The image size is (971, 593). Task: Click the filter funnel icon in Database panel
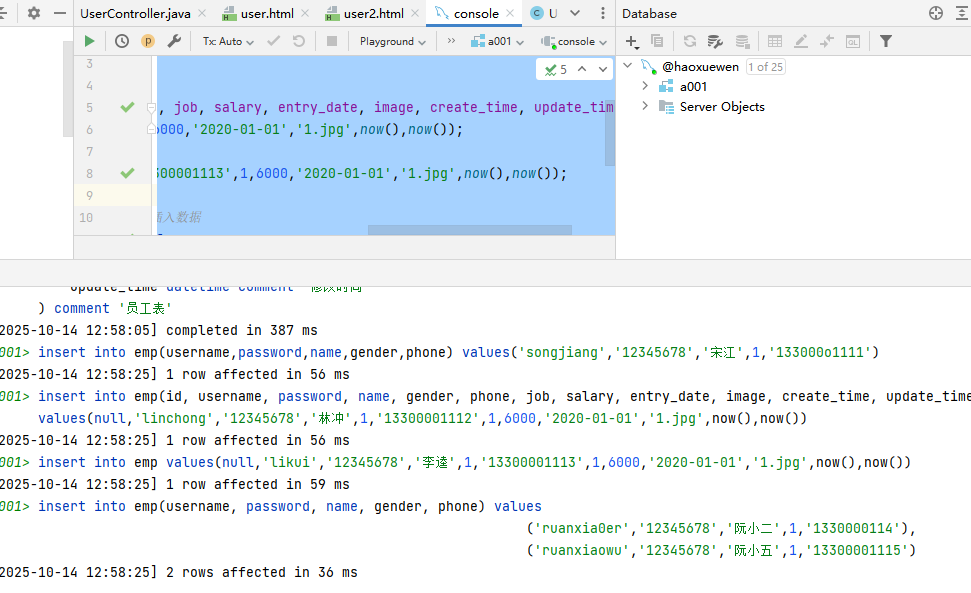pyautogui.click(x=886, y=41)
